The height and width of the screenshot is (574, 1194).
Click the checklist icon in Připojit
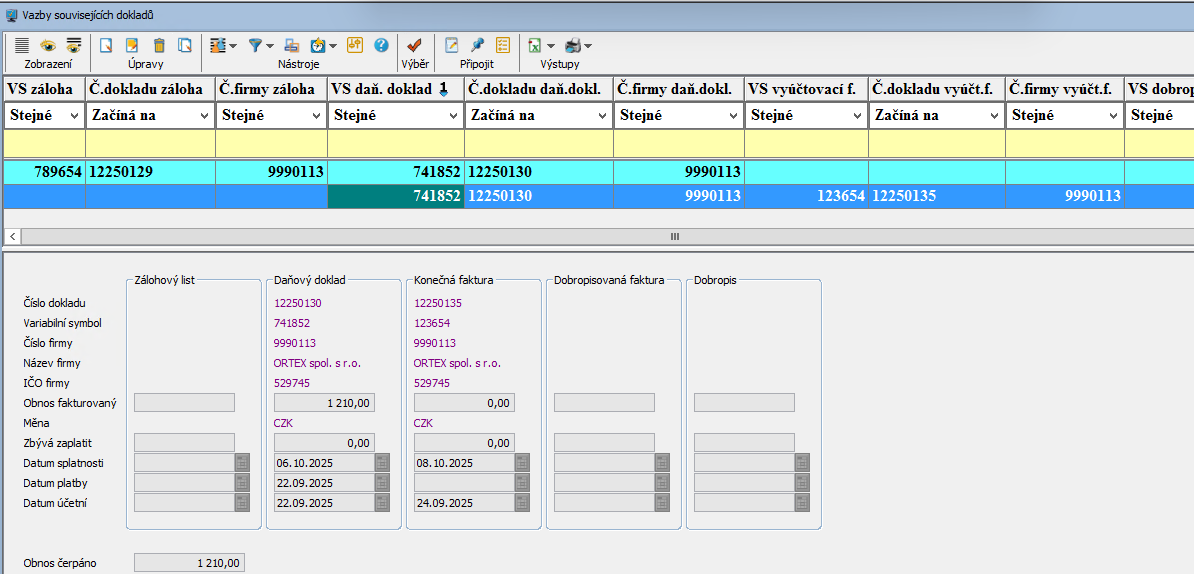tap(502, 45)
